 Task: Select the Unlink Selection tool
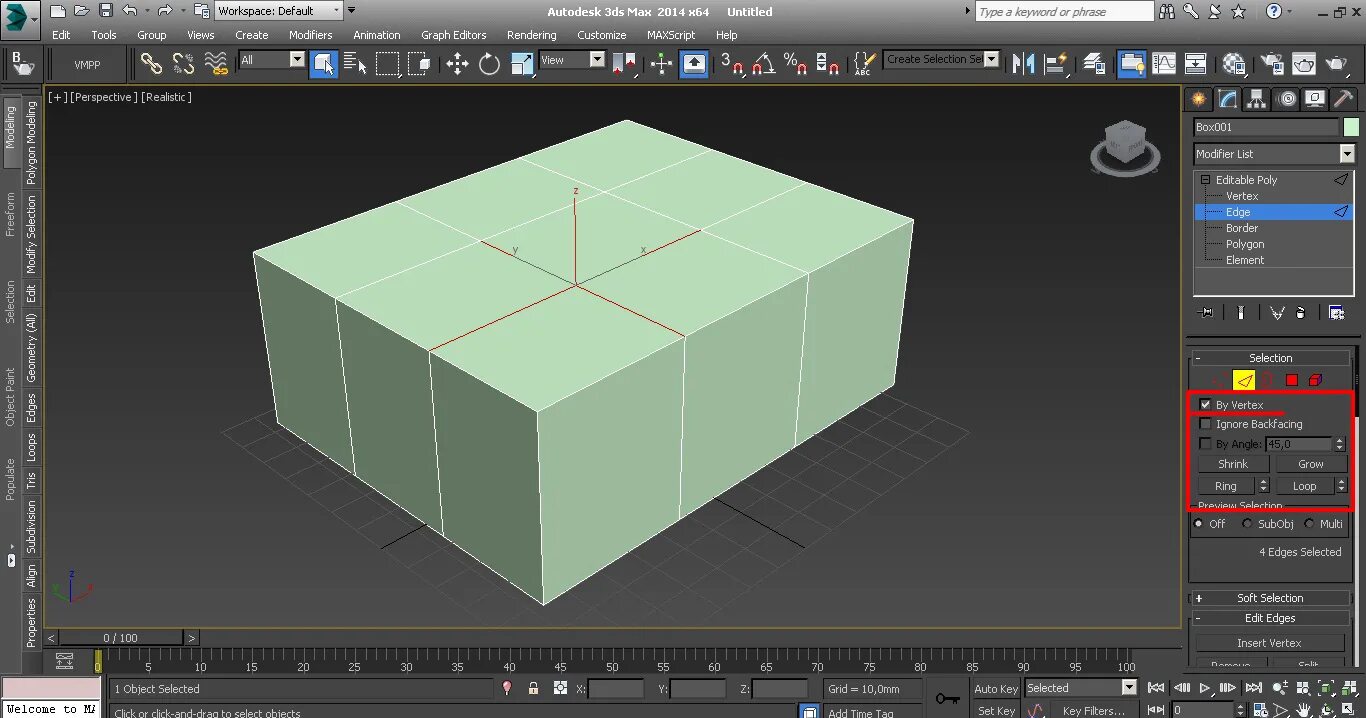pyautogui.click(x=183, y=64)
